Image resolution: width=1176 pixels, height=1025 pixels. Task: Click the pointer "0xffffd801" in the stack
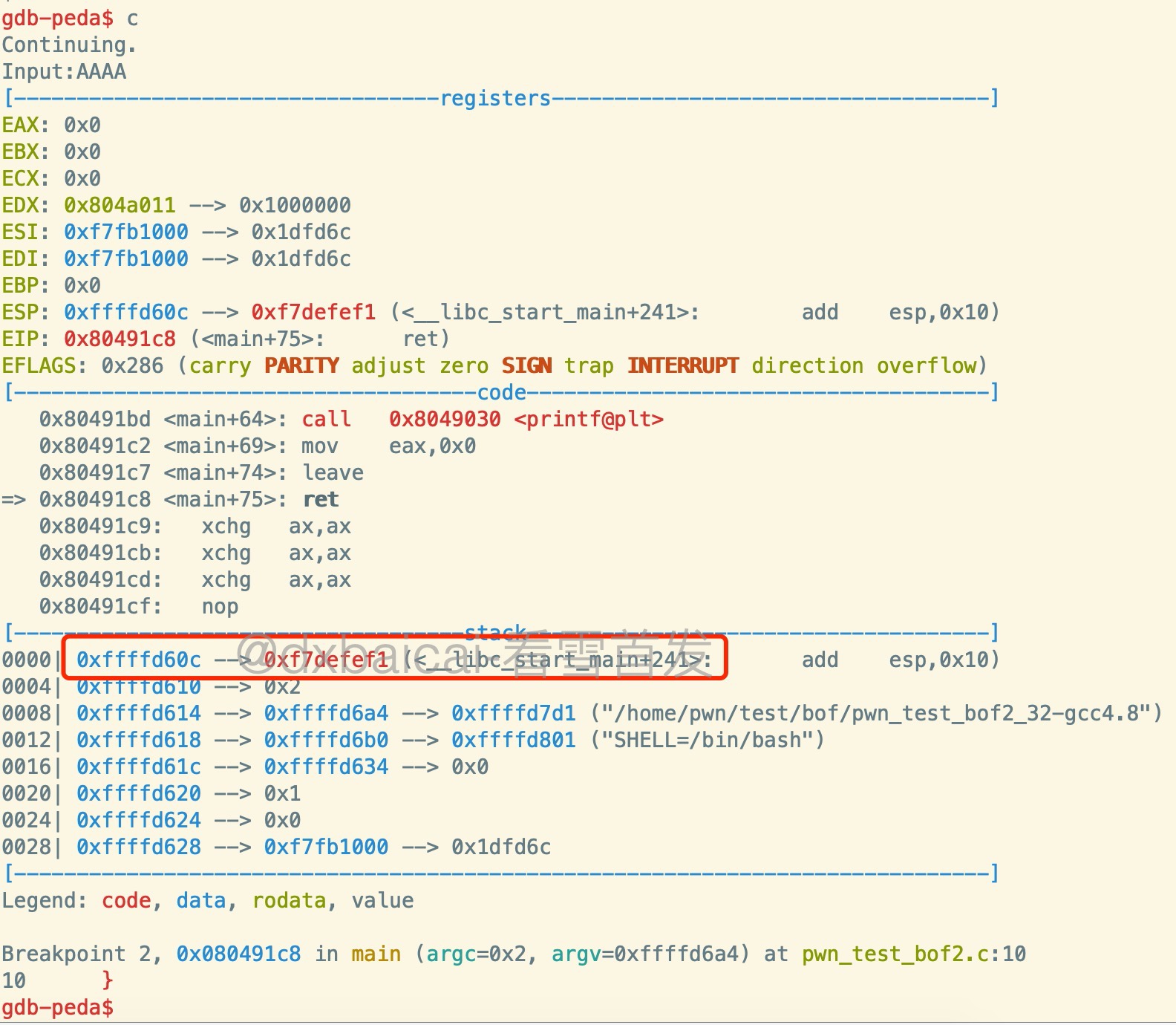click(x=514, y=741)
